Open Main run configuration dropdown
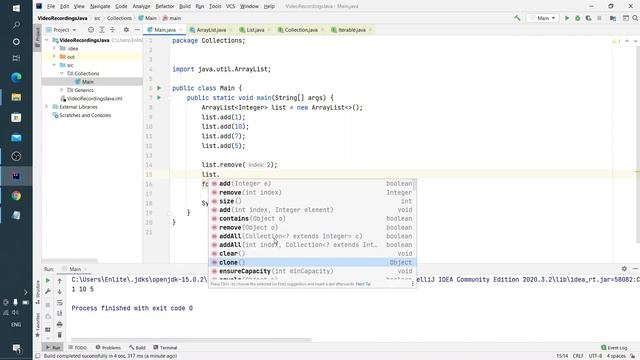The height and width of the screenshot is (360, 640). click(x=542, y=18)
